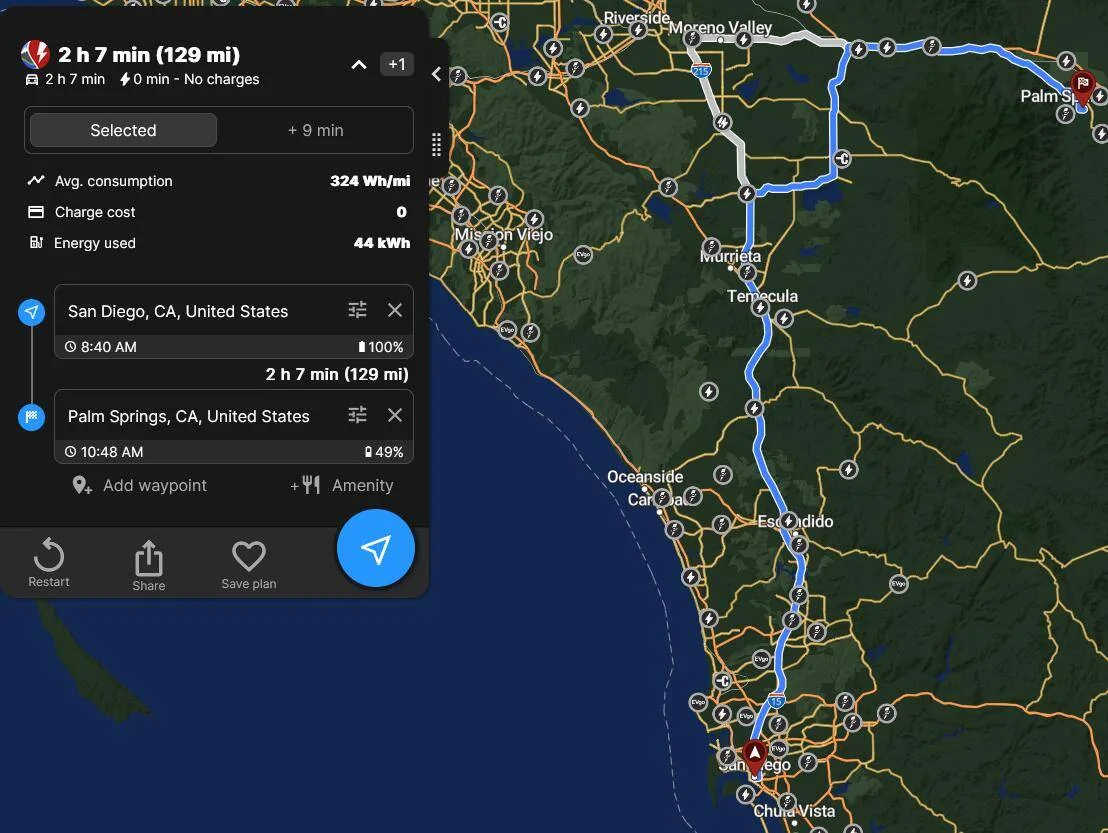Image resolution: width=1108 pixels, height=833 pixels.
Task: Click the vehicle avatar icon beside trip summary
Action: pos(35,54)
